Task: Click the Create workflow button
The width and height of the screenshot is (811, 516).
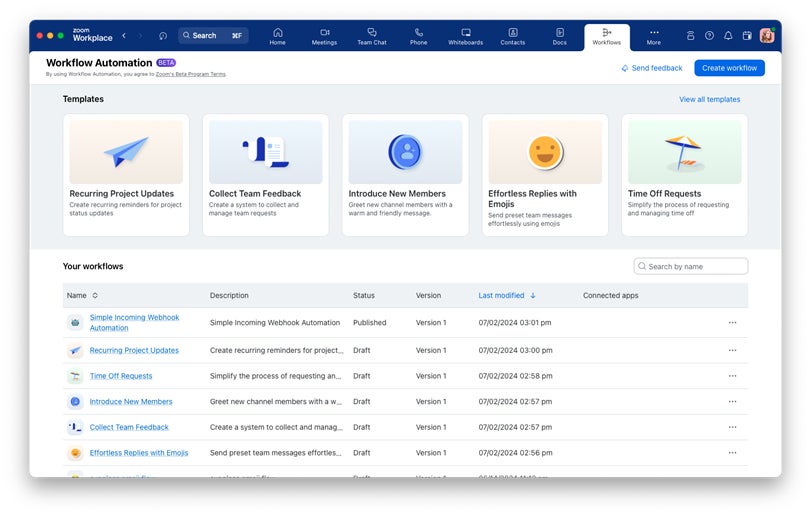Action: tap(729, 68)
